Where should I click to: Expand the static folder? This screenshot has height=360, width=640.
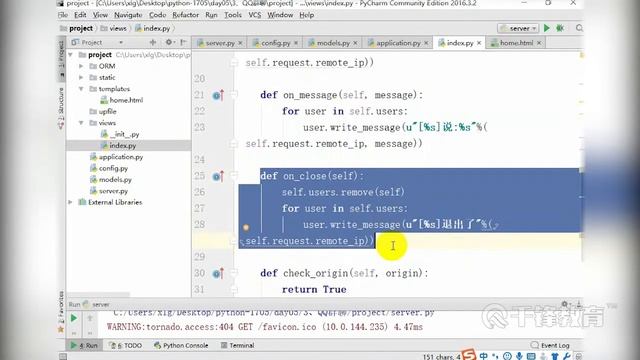(81, 78)
